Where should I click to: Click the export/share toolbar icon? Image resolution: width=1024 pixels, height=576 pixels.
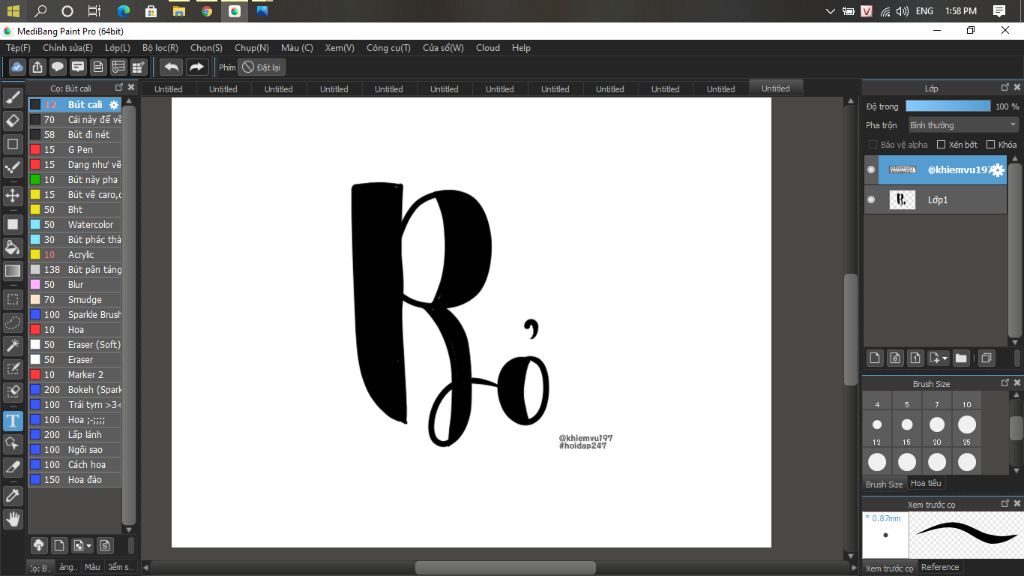pos(37,67)
